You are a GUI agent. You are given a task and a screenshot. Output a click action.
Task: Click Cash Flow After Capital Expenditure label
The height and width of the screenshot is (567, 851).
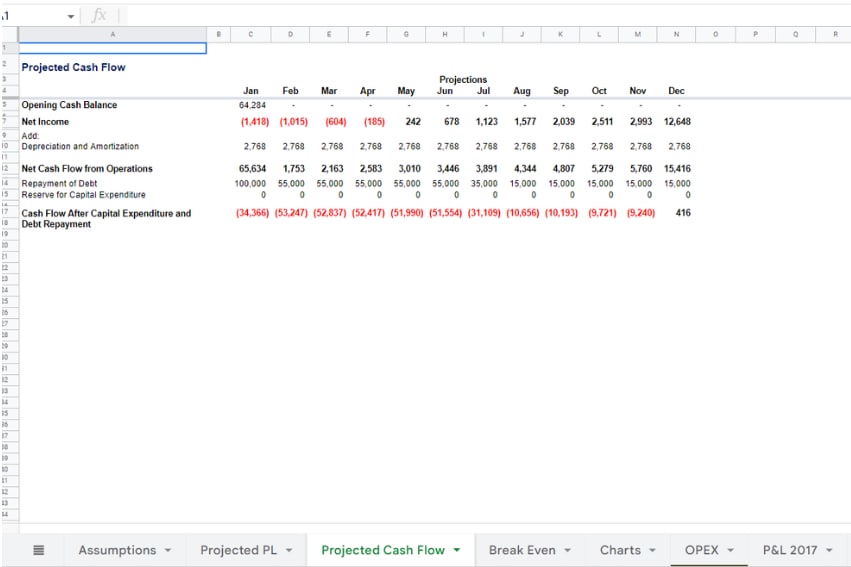[106, 219]
